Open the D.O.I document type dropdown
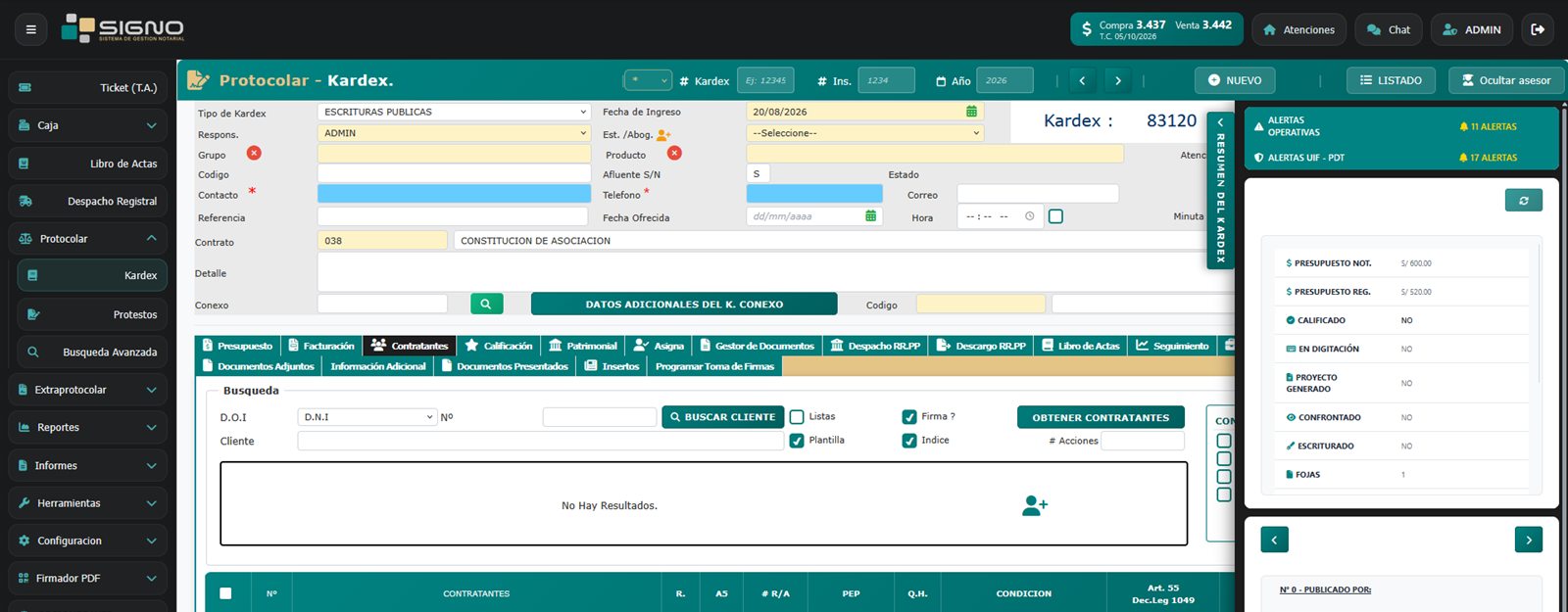 [367, 417]
